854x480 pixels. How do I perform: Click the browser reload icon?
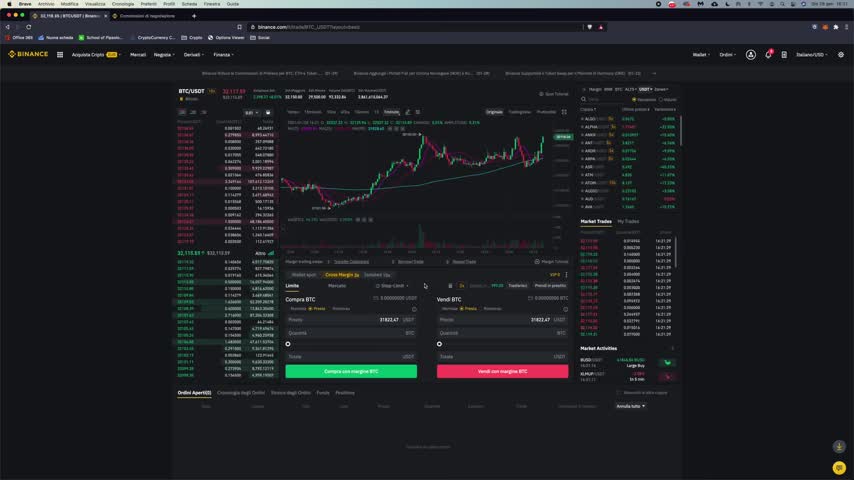pos(29,27)
